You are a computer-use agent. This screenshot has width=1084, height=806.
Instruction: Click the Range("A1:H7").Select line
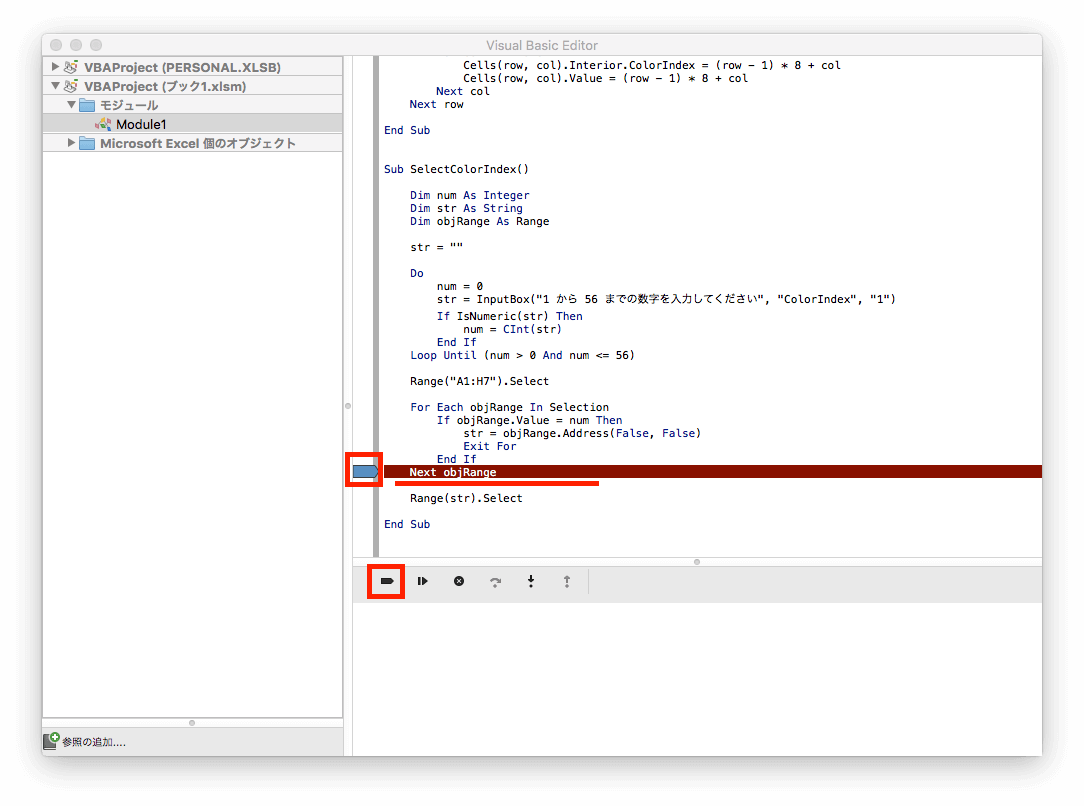click(479, 382)
